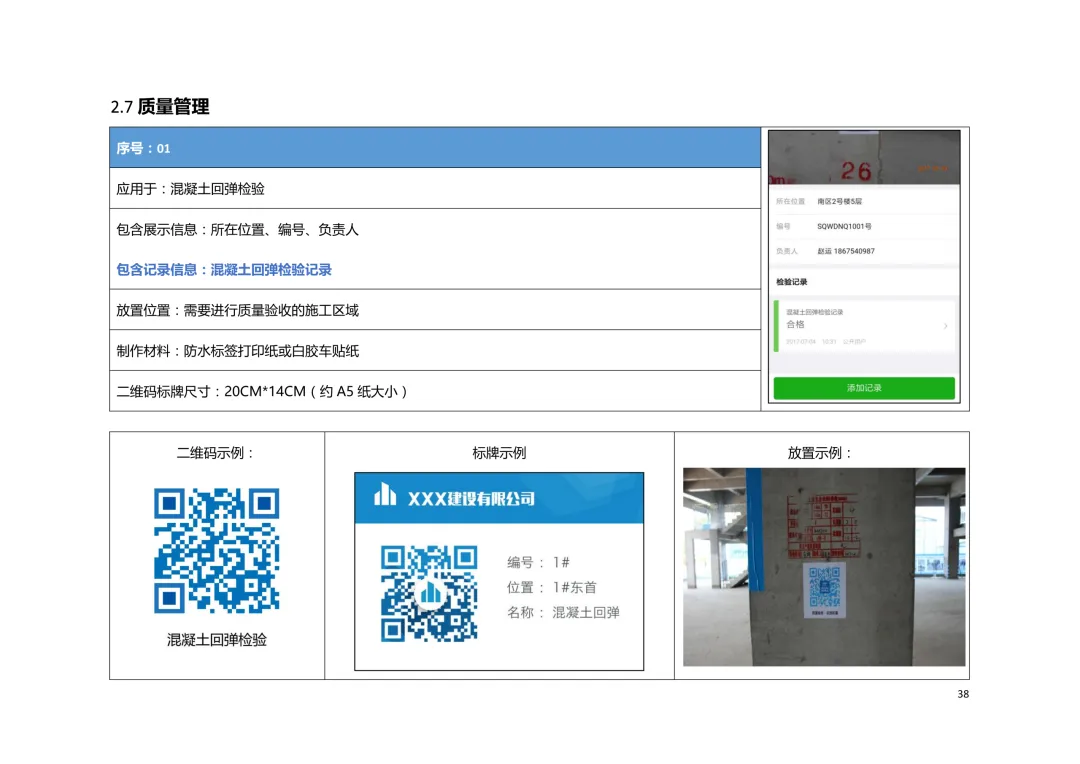
Task: Click the row 制作材料：防水标签打印纸或白胶车贴纸
Action: (435, 351)
